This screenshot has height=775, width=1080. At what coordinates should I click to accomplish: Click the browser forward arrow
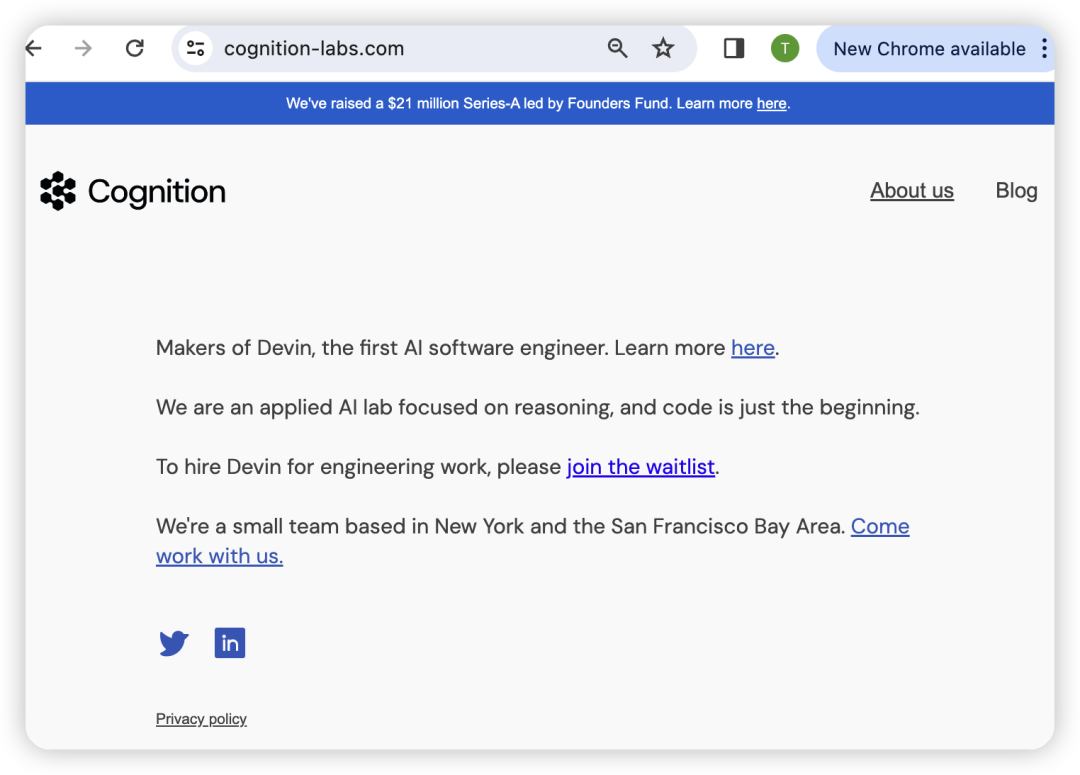83,48
